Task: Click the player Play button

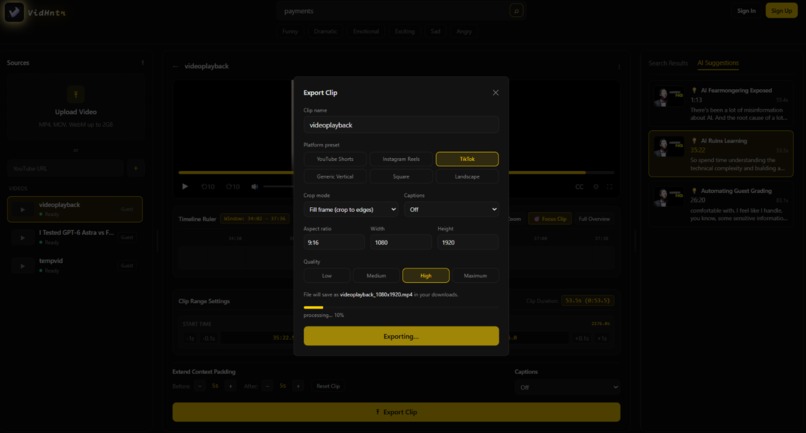Action: click(185, 186)
